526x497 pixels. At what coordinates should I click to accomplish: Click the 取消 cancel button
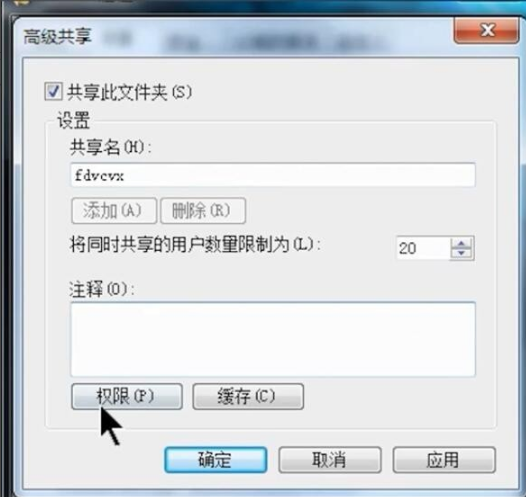[x=330, y=460]
